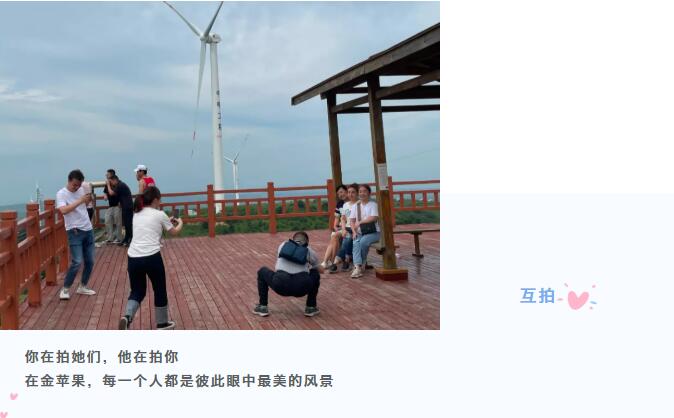The height and width of the screenshot is (418, 674).
Task: Open the photo of people photographing each other
Action: (x=220, y=165)
